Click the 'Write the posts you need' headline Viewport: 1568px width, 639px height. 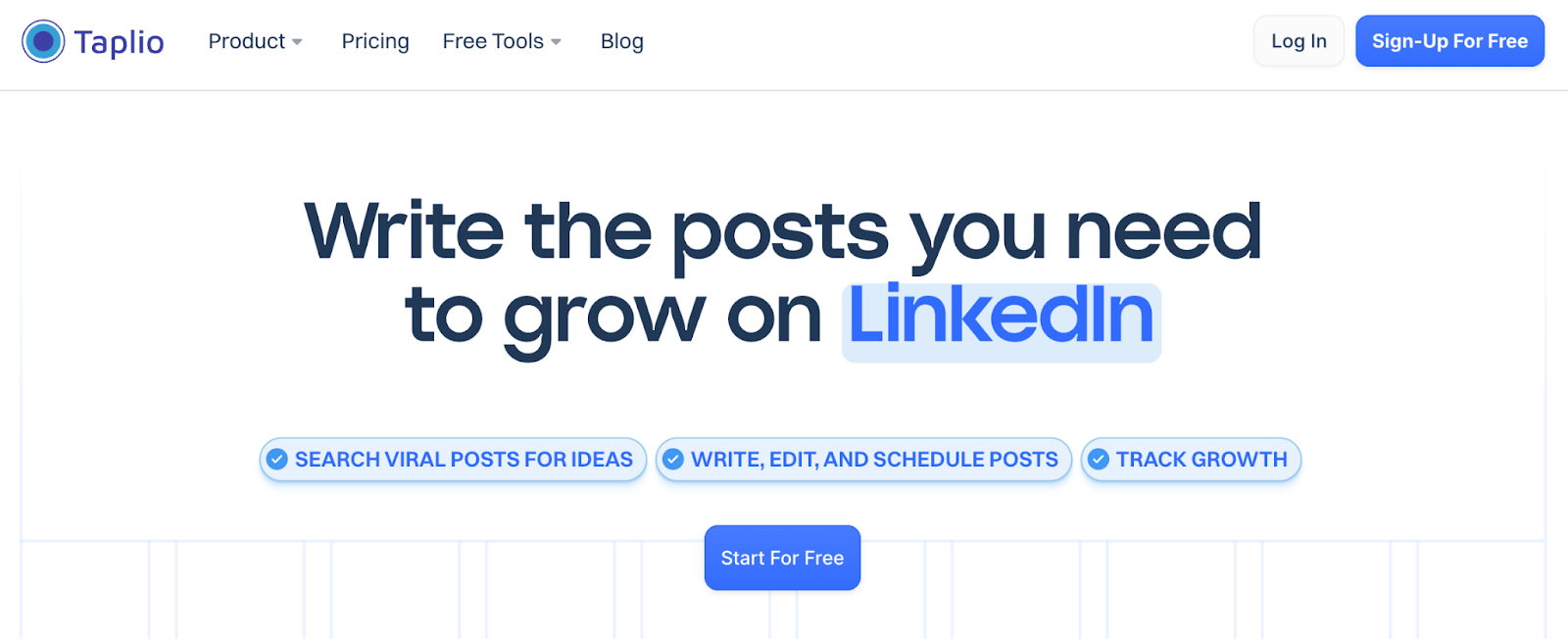[x=782, y=232]
